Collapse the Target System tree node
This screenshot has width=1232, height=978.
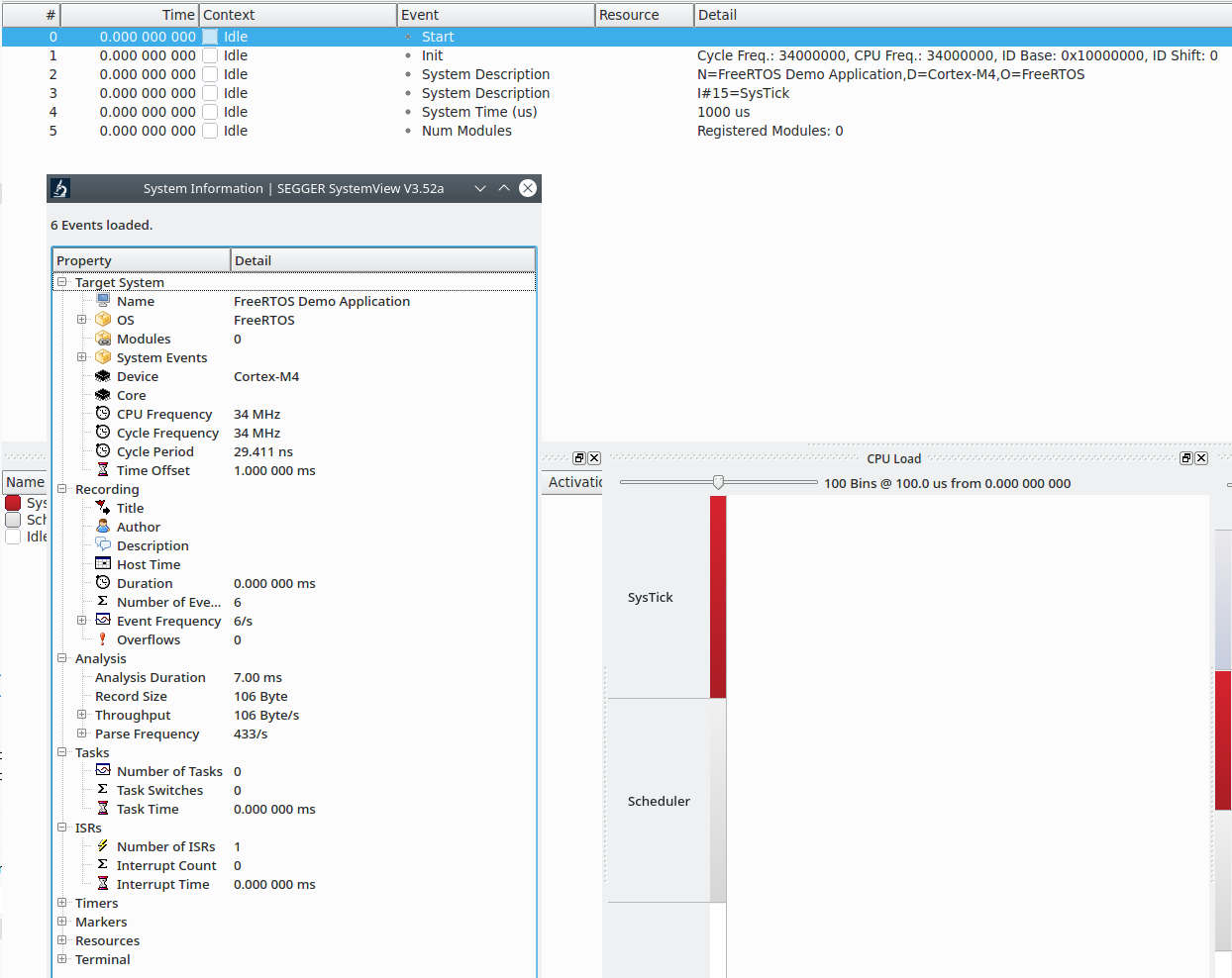(61, 282)
